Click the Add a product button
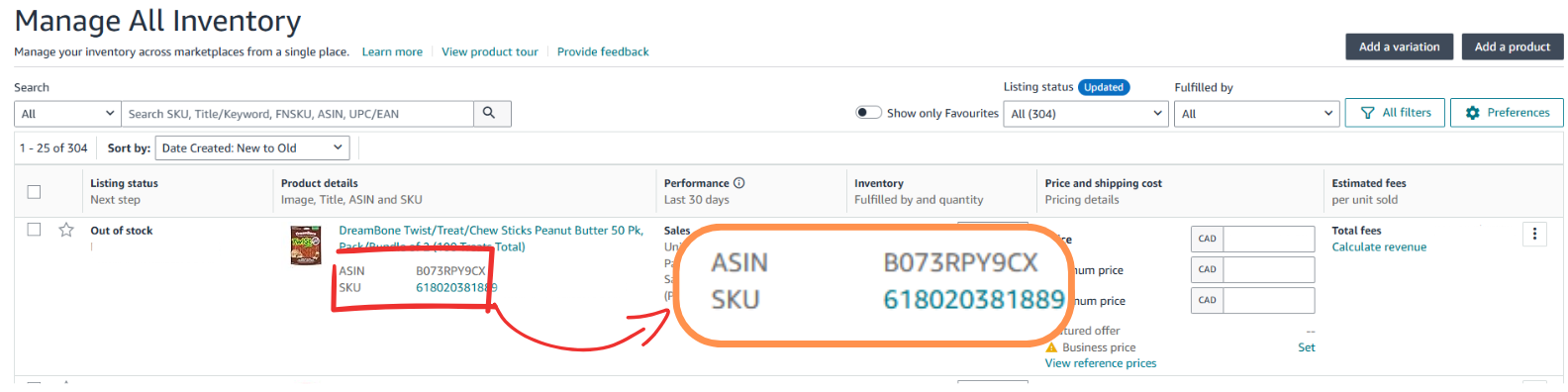 click(x=1513, y=47)
